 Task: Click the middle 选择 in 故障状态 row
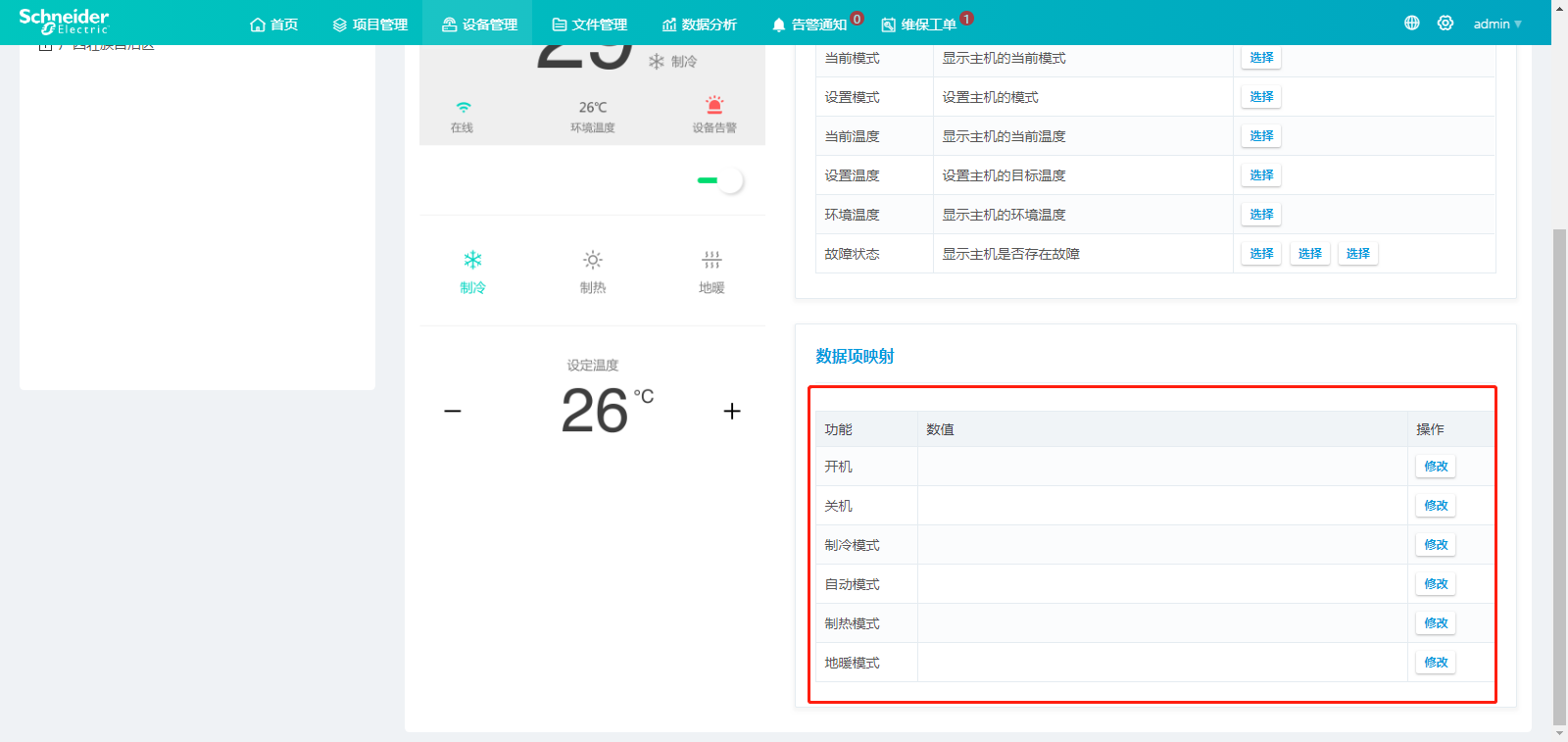pyautogui.click(x=1309, y=254)
